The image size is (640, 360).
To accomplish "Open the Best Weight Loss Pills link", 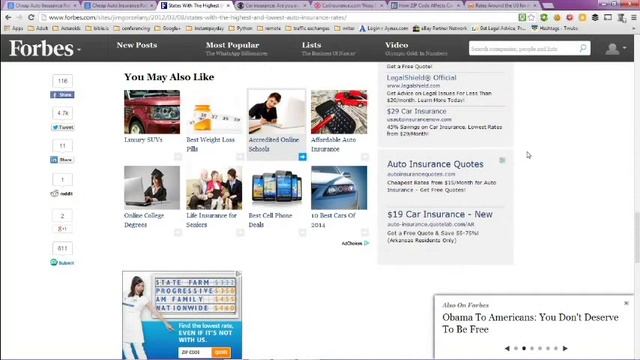I will point(210,144).
